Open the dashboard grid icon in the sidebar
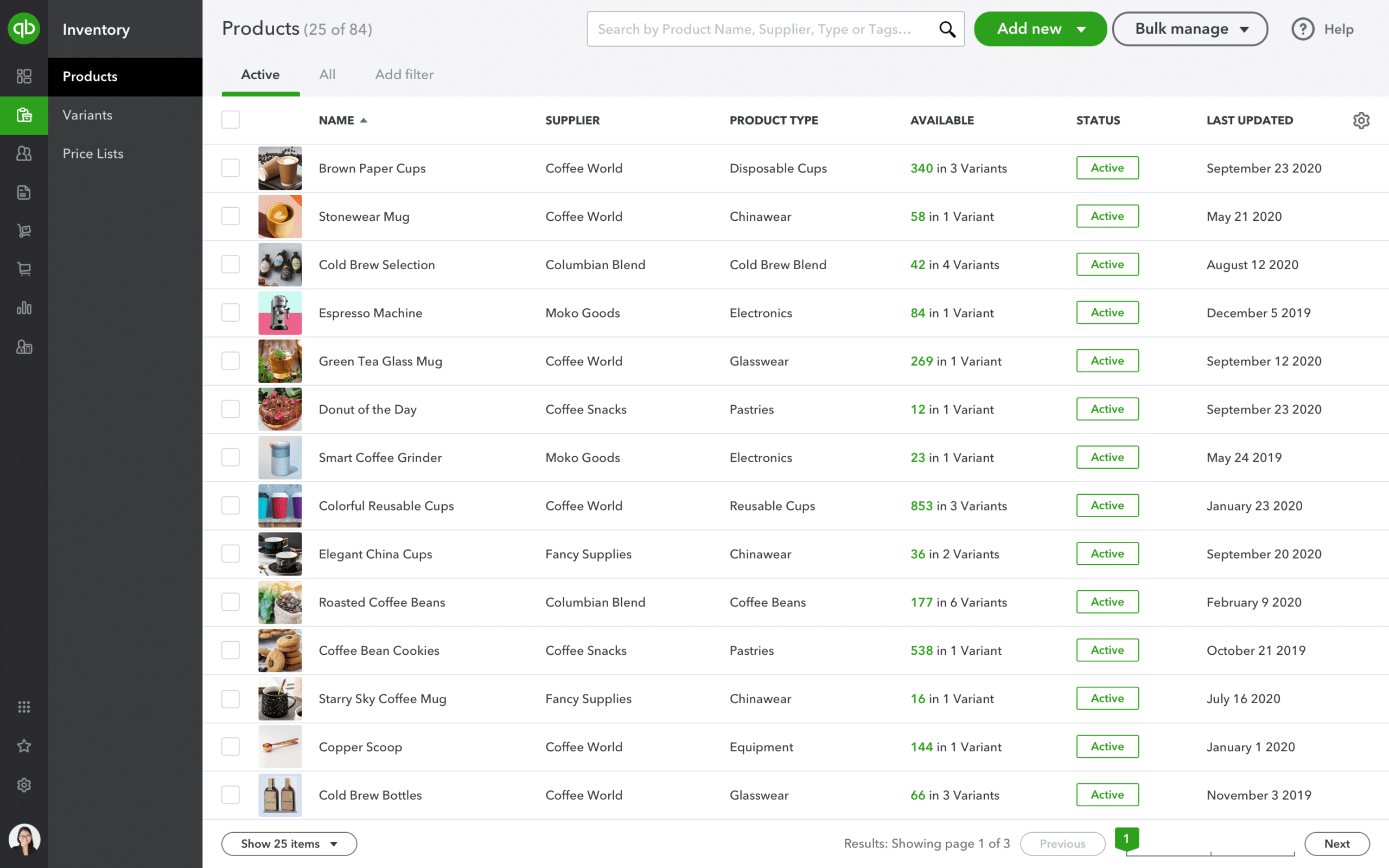 [x=24, y=76]
